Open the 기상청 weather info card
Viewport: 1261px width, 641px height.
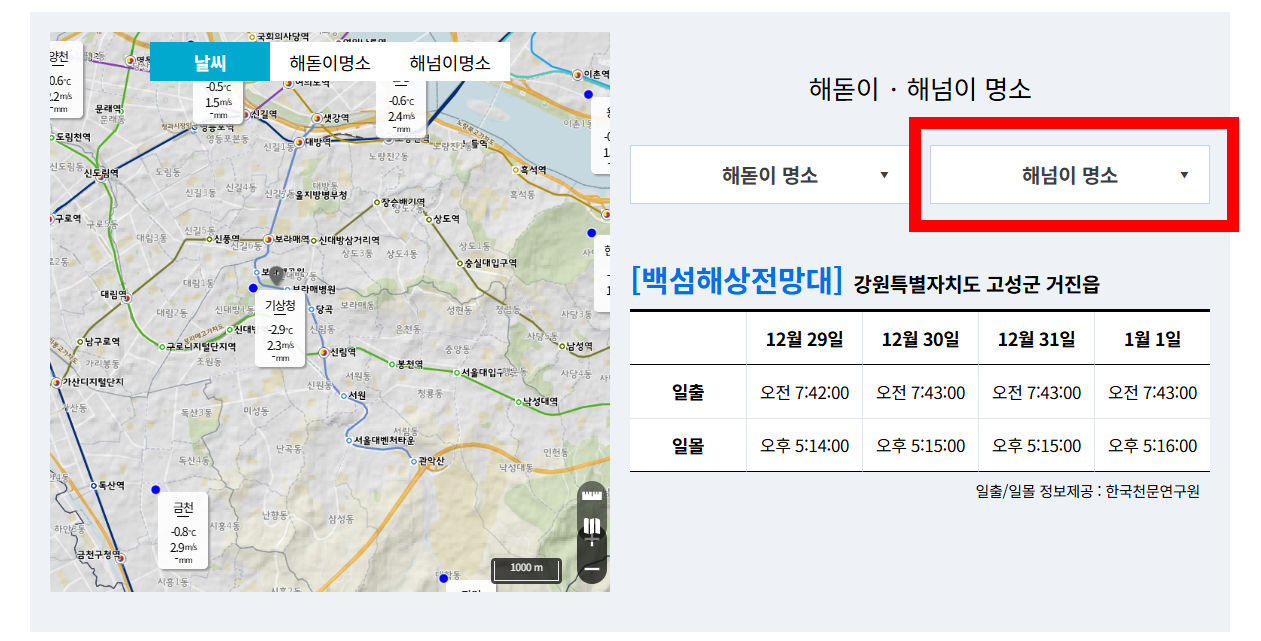click(x=280, y=330)
